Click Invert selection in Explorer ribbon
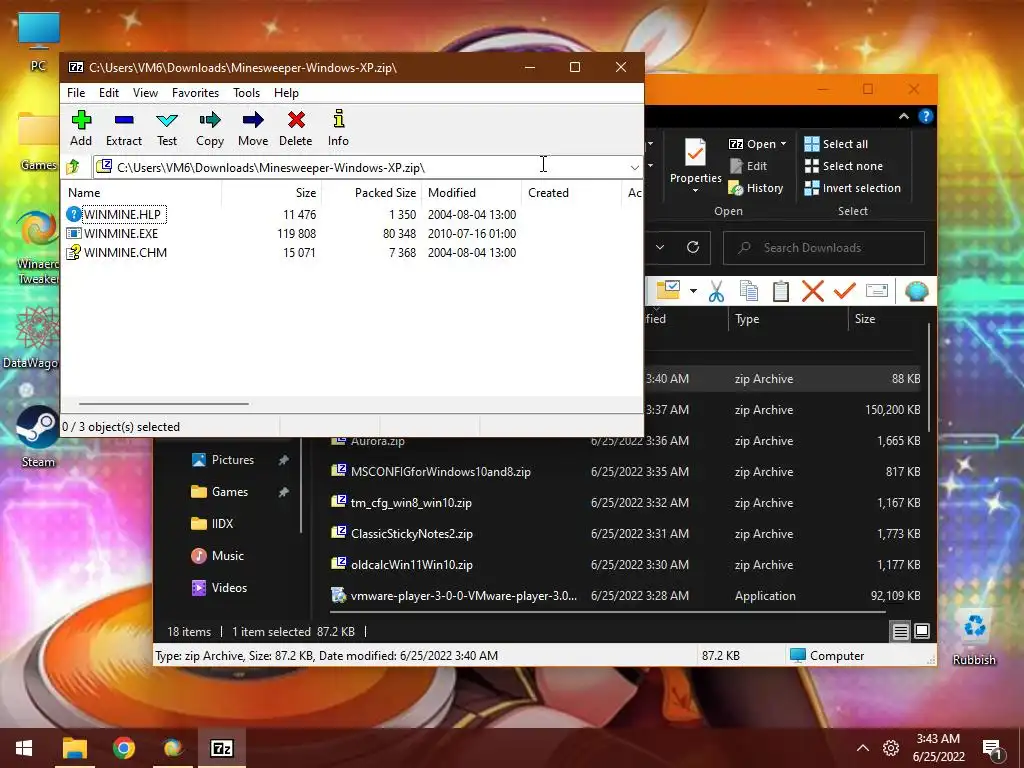1024x768 pixels. point(852,188)
